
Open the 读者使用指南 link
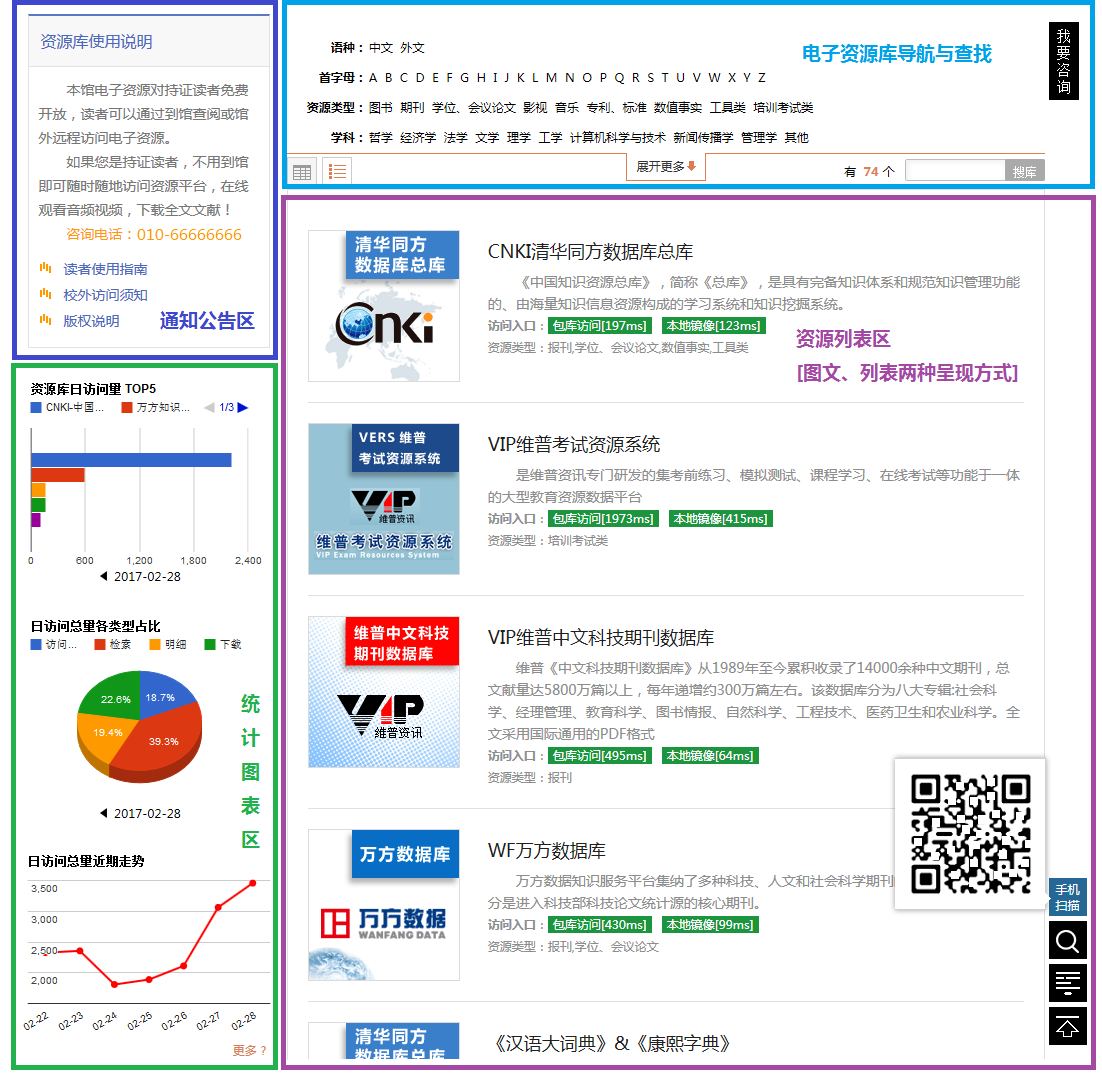point(105,269)
